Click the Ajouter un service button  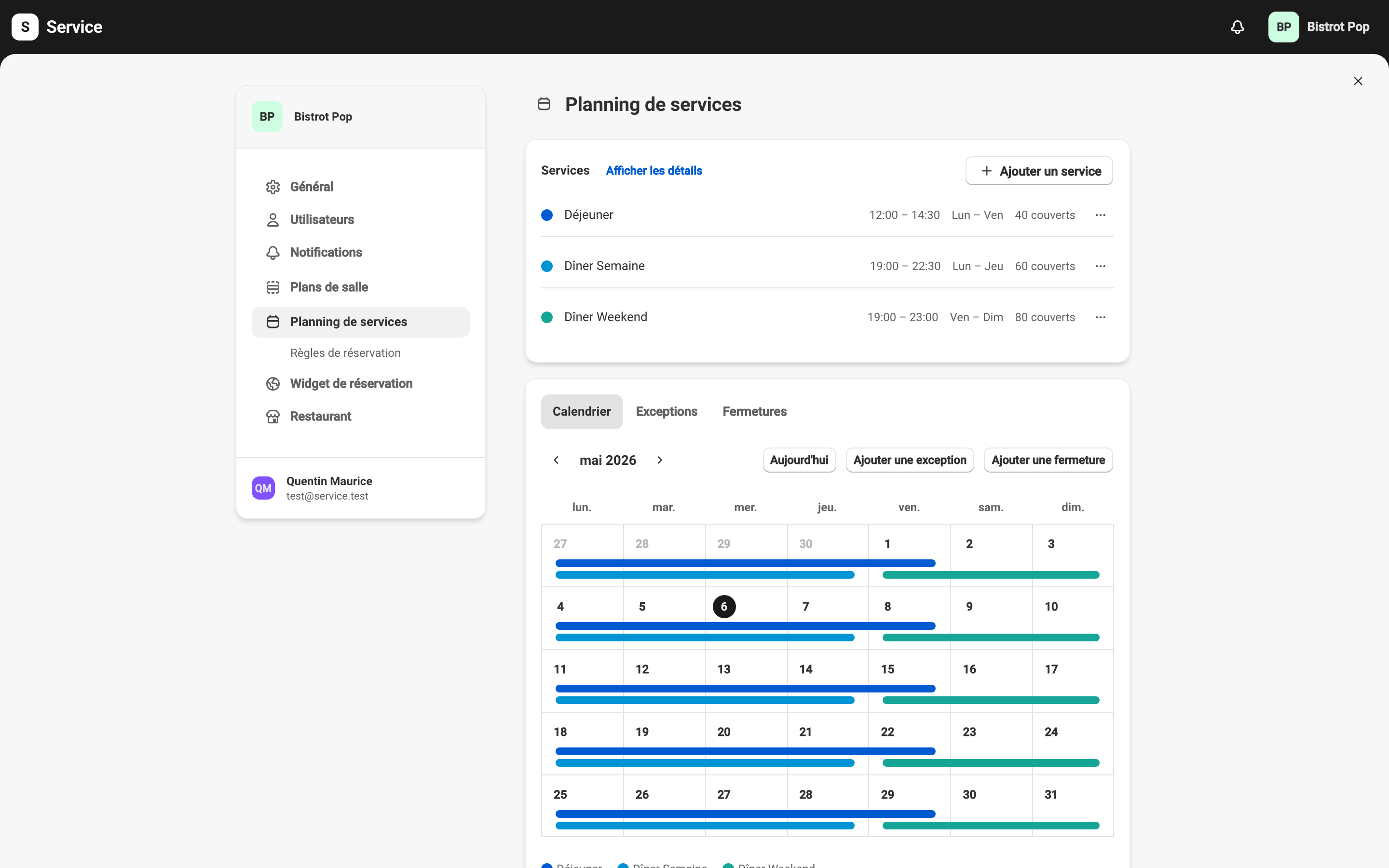coord(1039,171)
